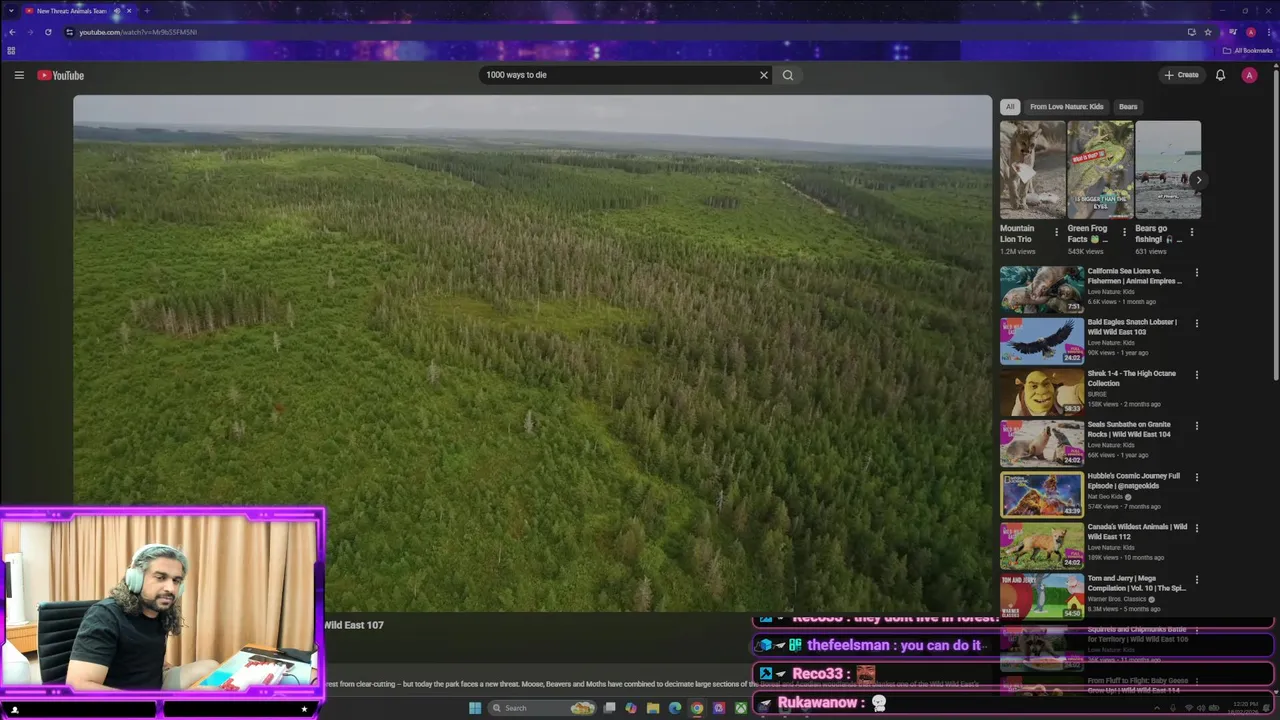Click the Warner Bros. Classics channel name
The height and width of the screenshot is (720, 1280).
click(x=1119, y=599)
